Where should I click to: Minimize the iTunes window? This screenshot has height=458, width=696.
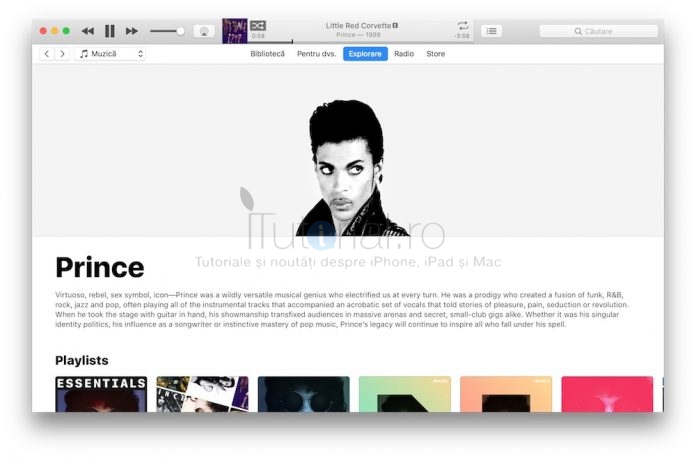tap(55, 31)
